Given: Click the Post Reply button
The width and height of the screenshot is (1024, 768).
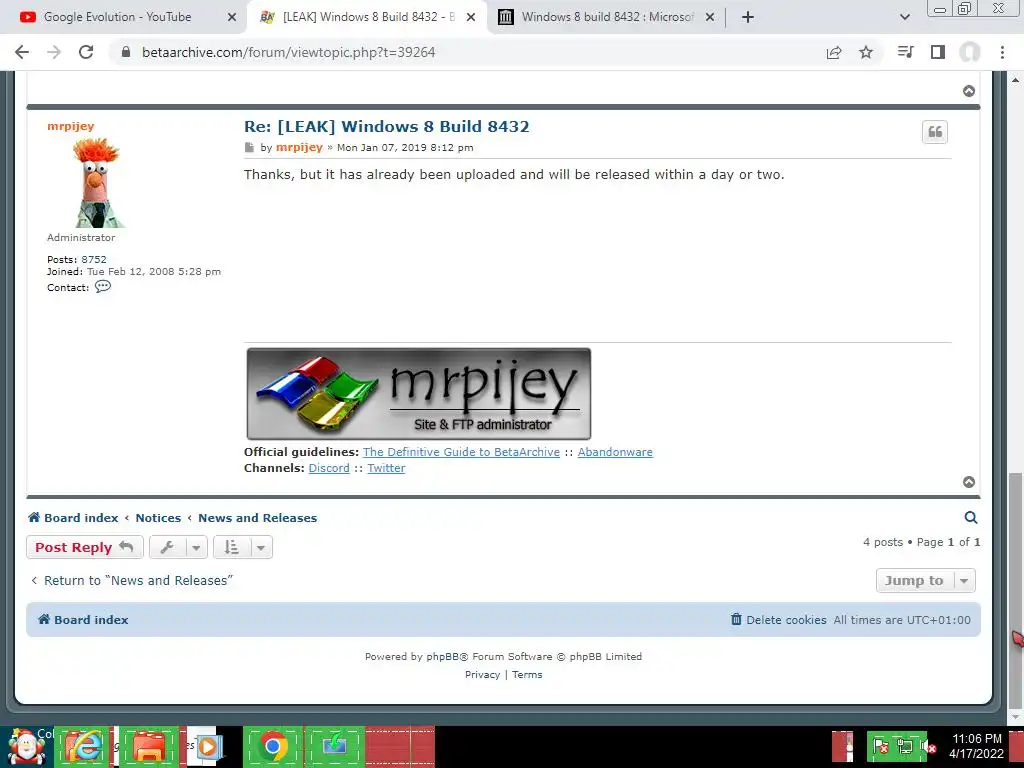Looking at the screenshot, I should 84,547.
